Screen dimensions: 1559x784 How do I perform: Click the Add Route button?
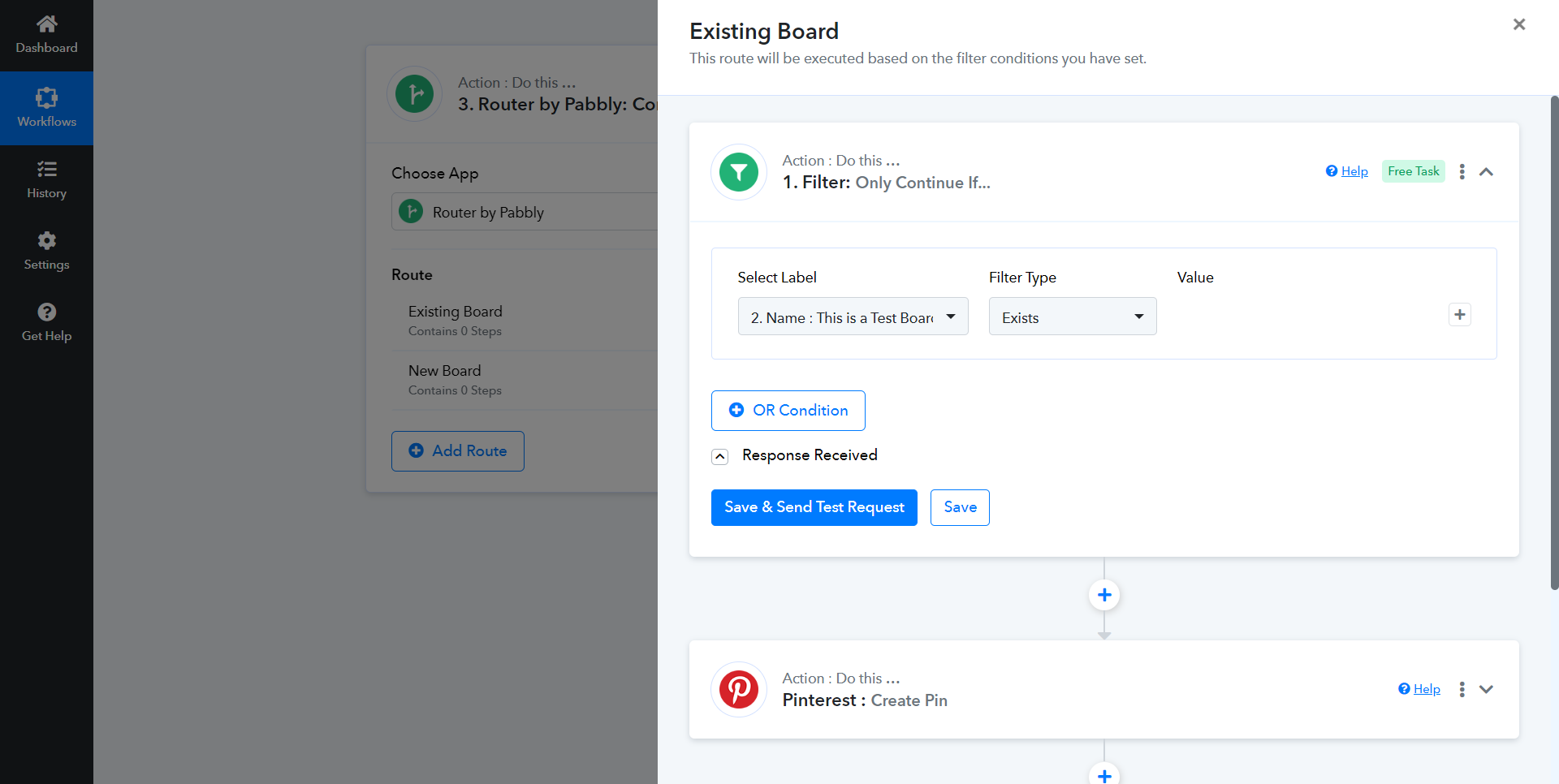pos(458,451)
